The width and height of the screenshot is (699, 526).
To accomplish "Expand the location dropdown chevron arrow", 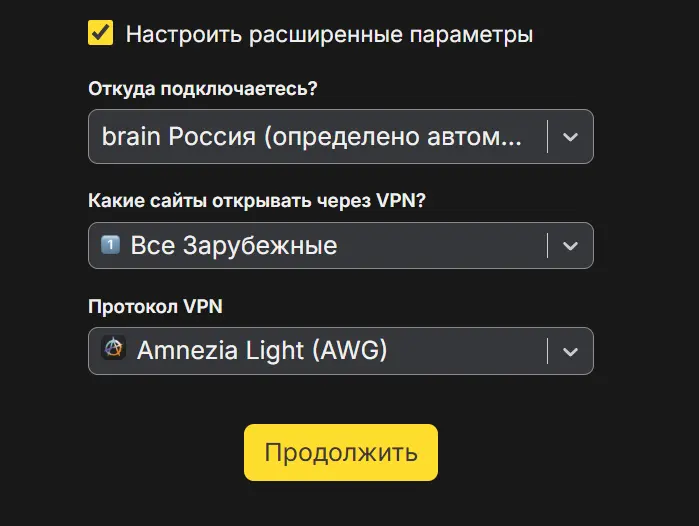I will [x=570, y=137].
